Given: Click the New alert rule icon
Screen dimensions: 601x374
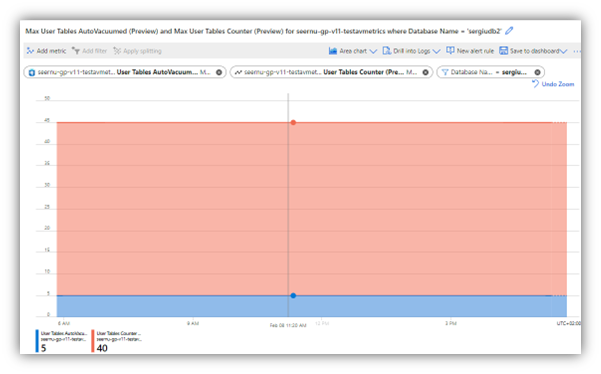Looking at the screenshot, I should click(x=450, y=51).
